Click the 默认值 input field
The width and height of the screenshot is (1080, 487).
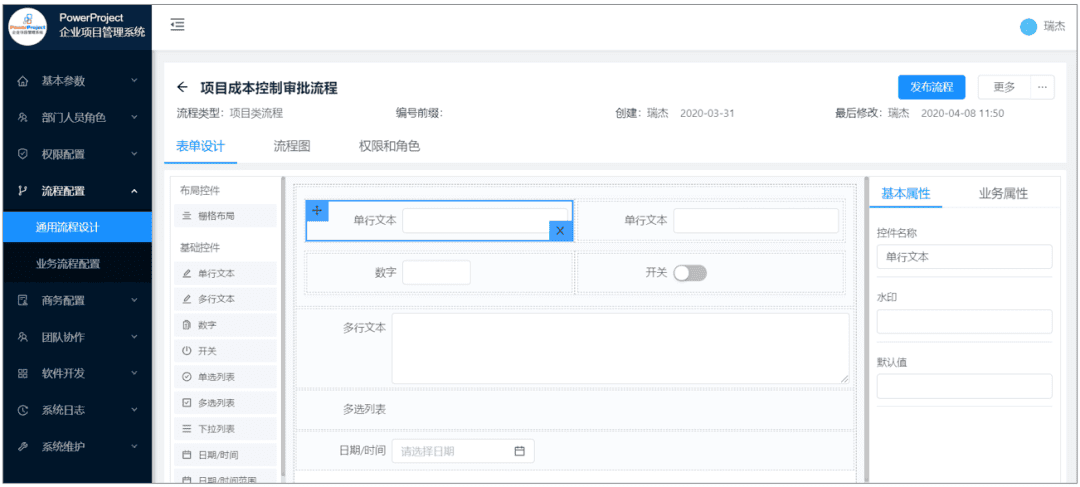[x=964, y=386]
